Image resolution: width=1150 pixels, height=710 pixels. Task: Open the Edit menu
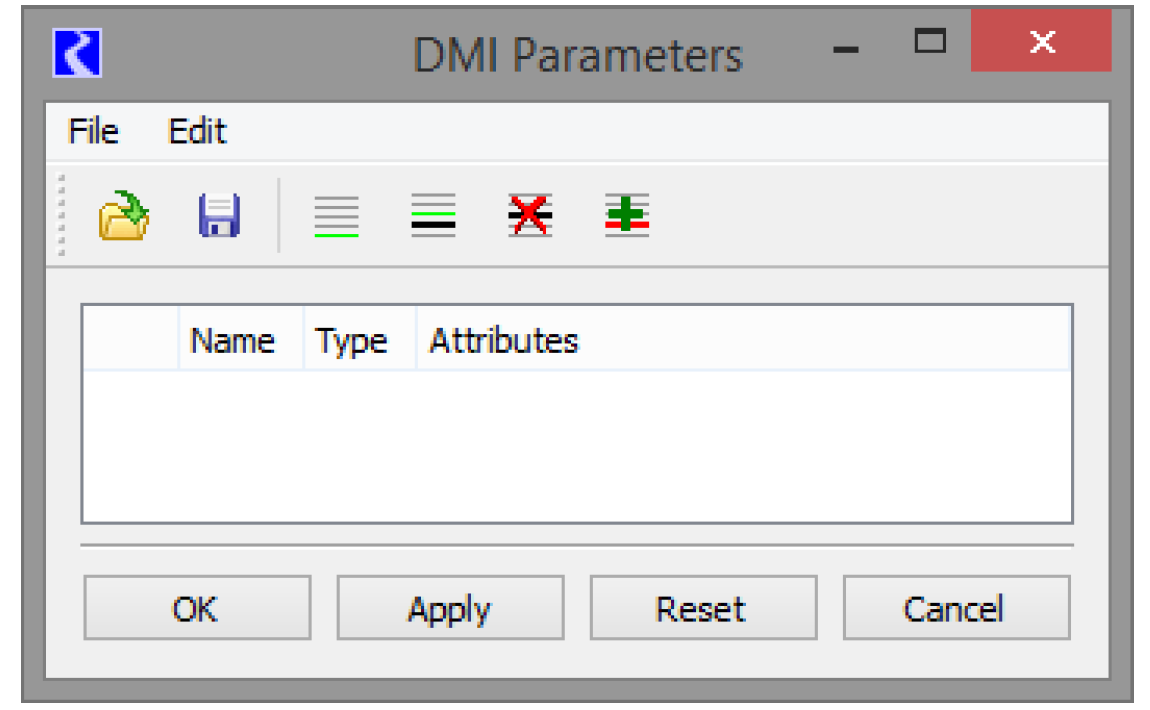[197, 132]
